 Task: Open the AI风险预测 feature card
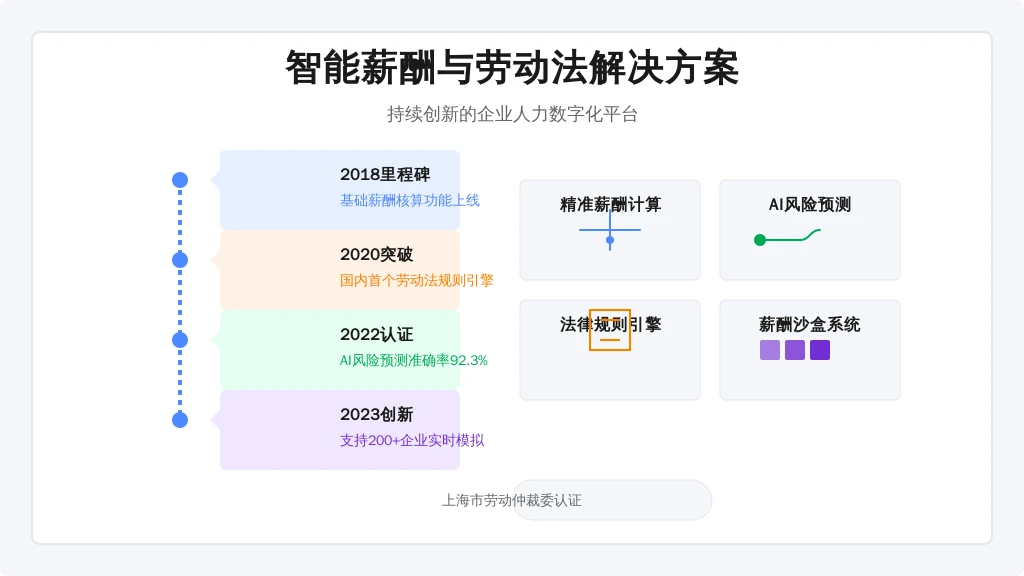(810, 230)
